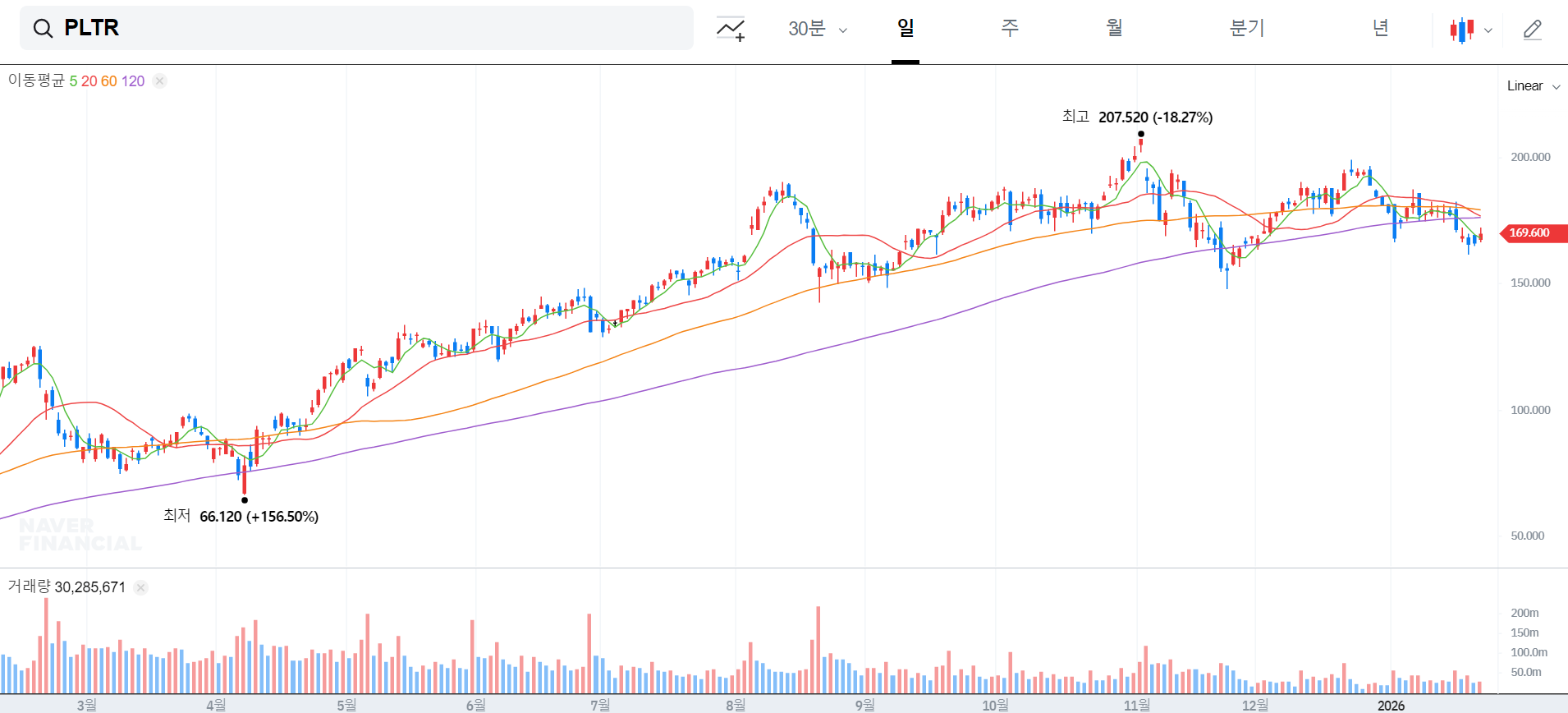Click the 6월 date axis label
Screen dimensions: 1568x713
pyautogui.click(x=475, y=705)
